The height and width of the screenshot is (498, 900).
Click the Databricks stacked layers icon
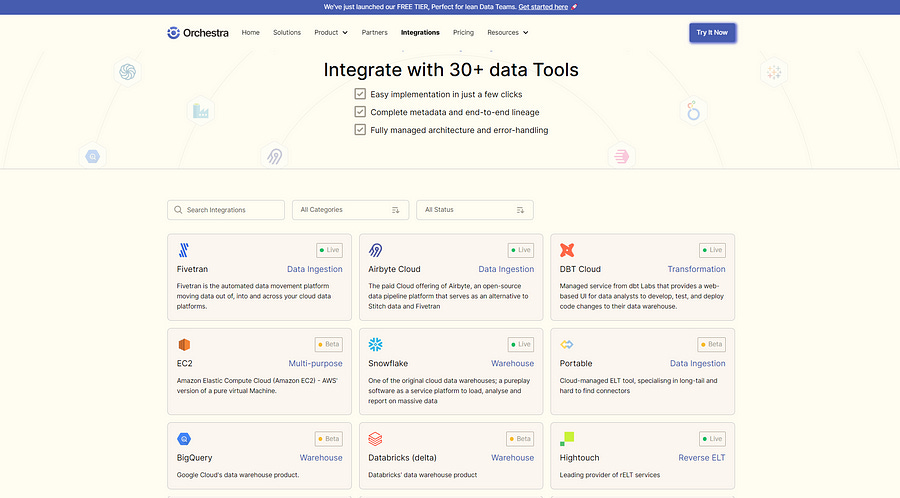click(375, 439)
